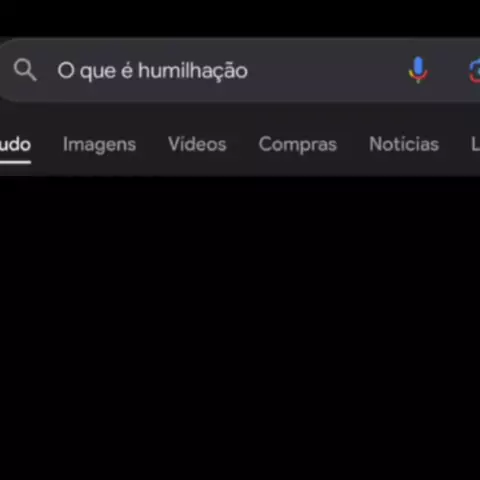Screen dimensions: 480x480
Task: Select the Compras tab
Action: (298, 144)
